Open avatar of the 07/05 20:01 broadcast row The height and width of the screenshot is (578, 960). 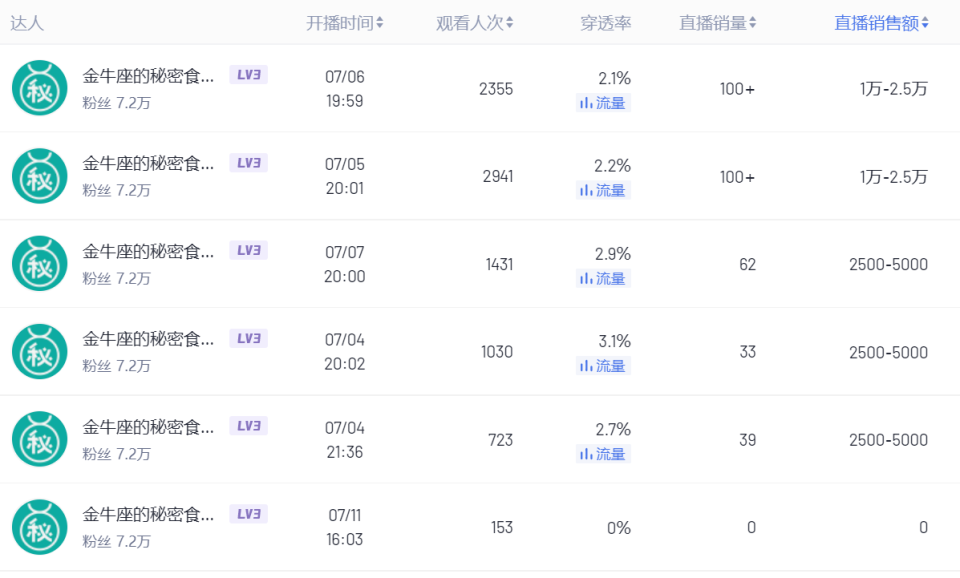click(40, 176)
